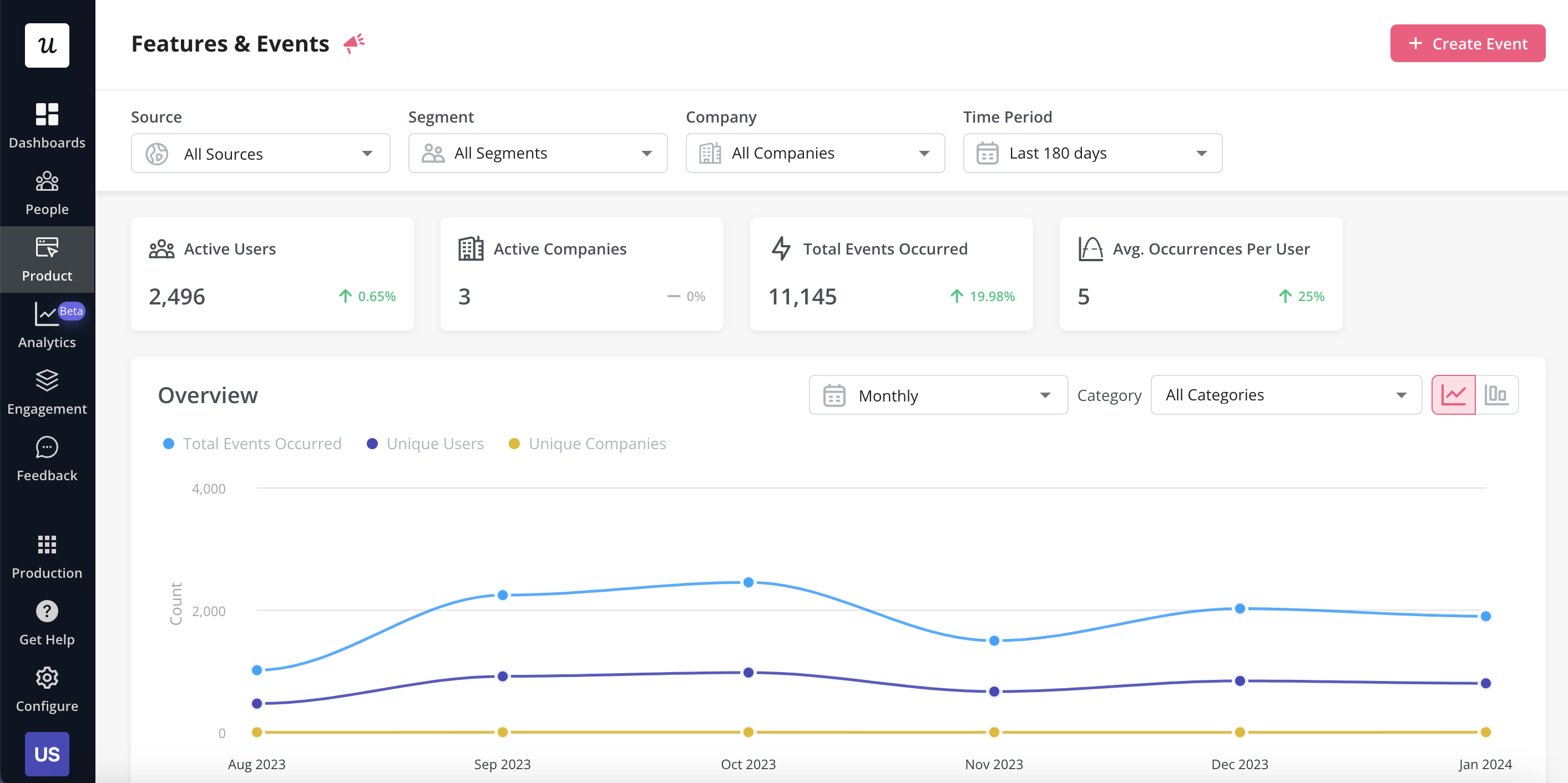Viewport: 1568px width, 783px height.
Task: Open Configure settings gear icon
Action: point(47,678)
